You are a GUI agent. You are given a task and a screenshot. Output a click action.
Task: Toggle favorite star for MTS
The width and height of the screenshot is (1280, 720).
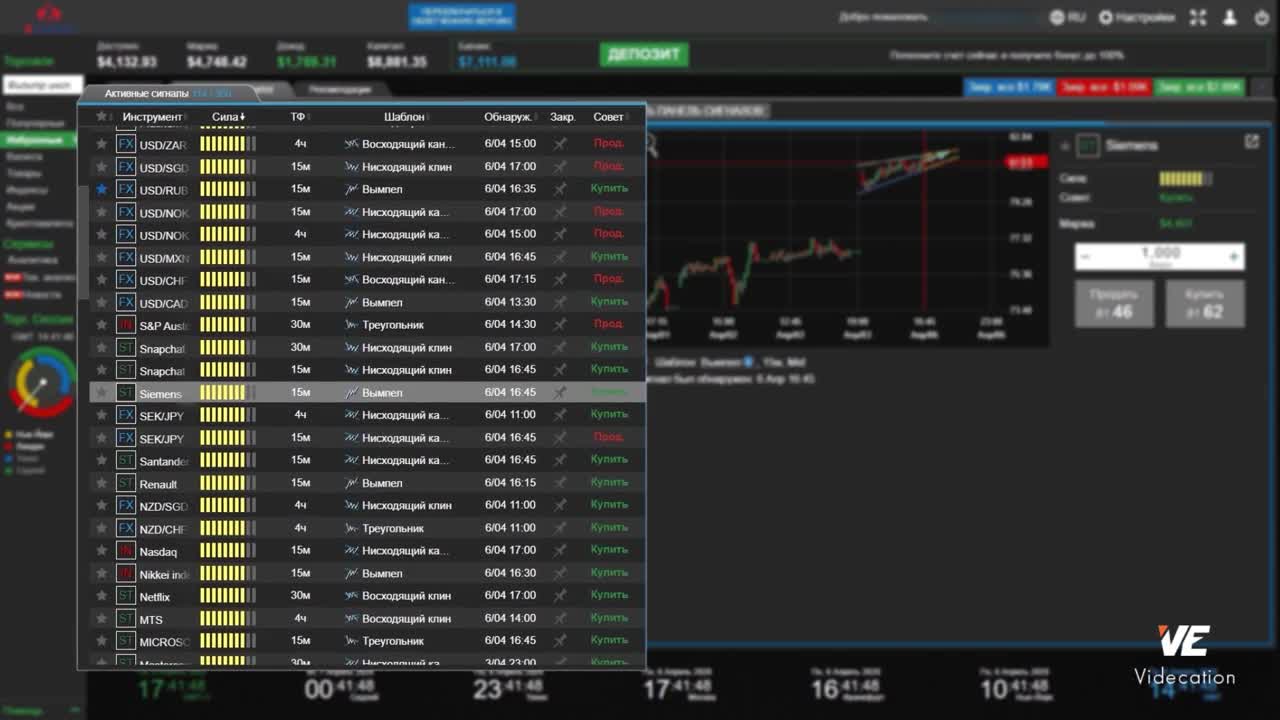(101, 619)
